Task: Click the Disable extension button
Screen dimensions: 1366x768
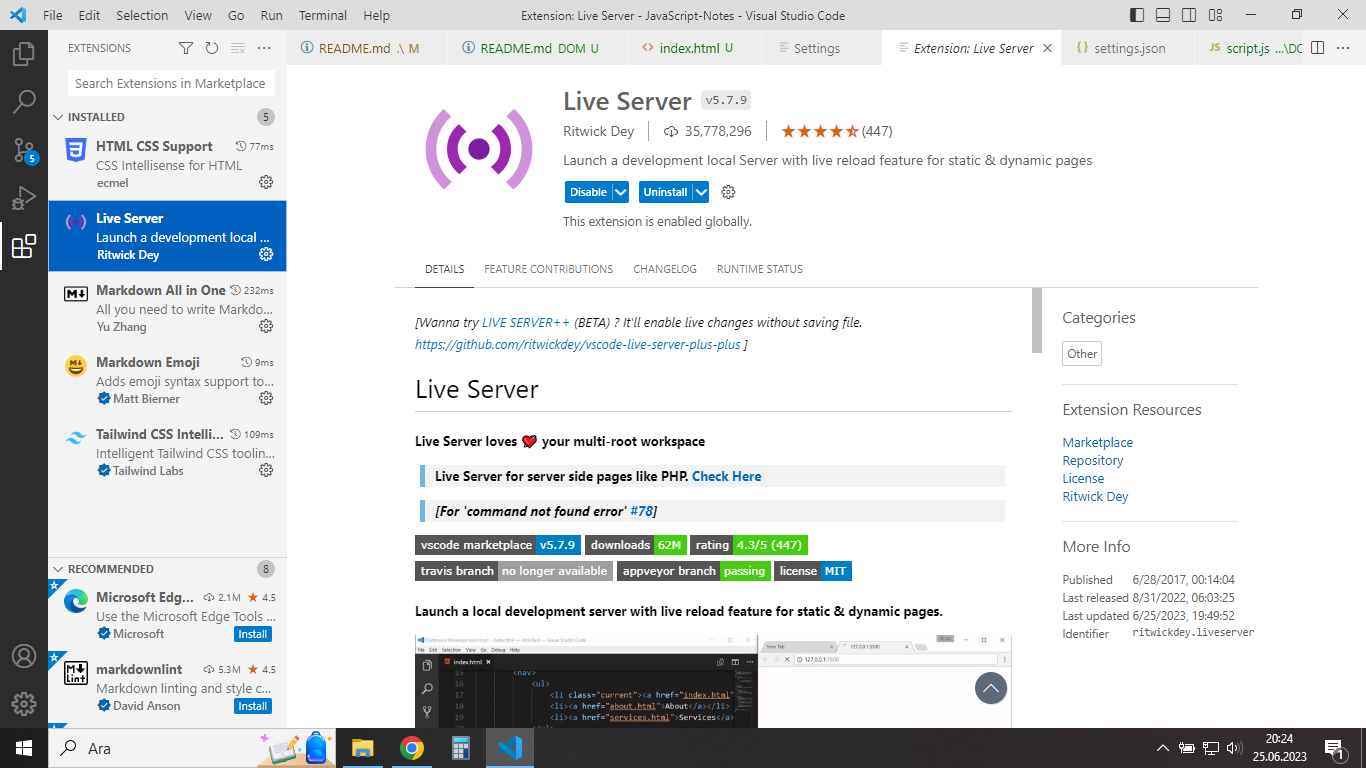Action: coord(588,192)
